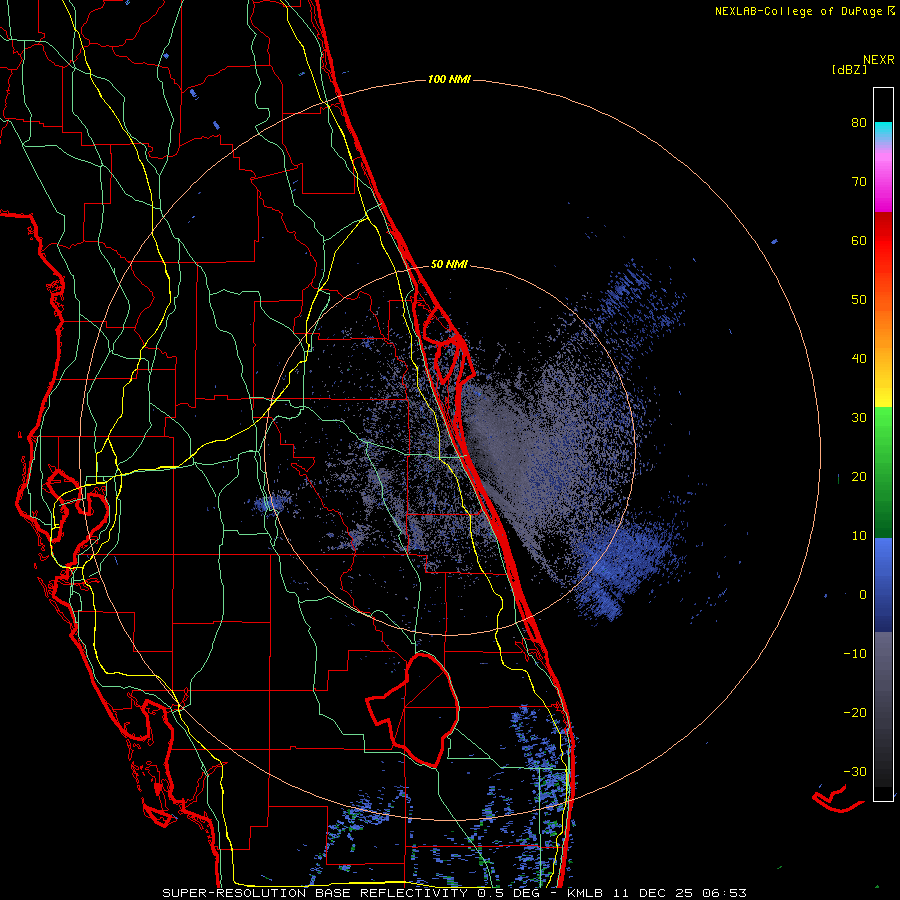The width and height of the screenshot is (900, 900).
Task: Click the 0 value on the dBZ scale
Action: (x=863, y=595)
